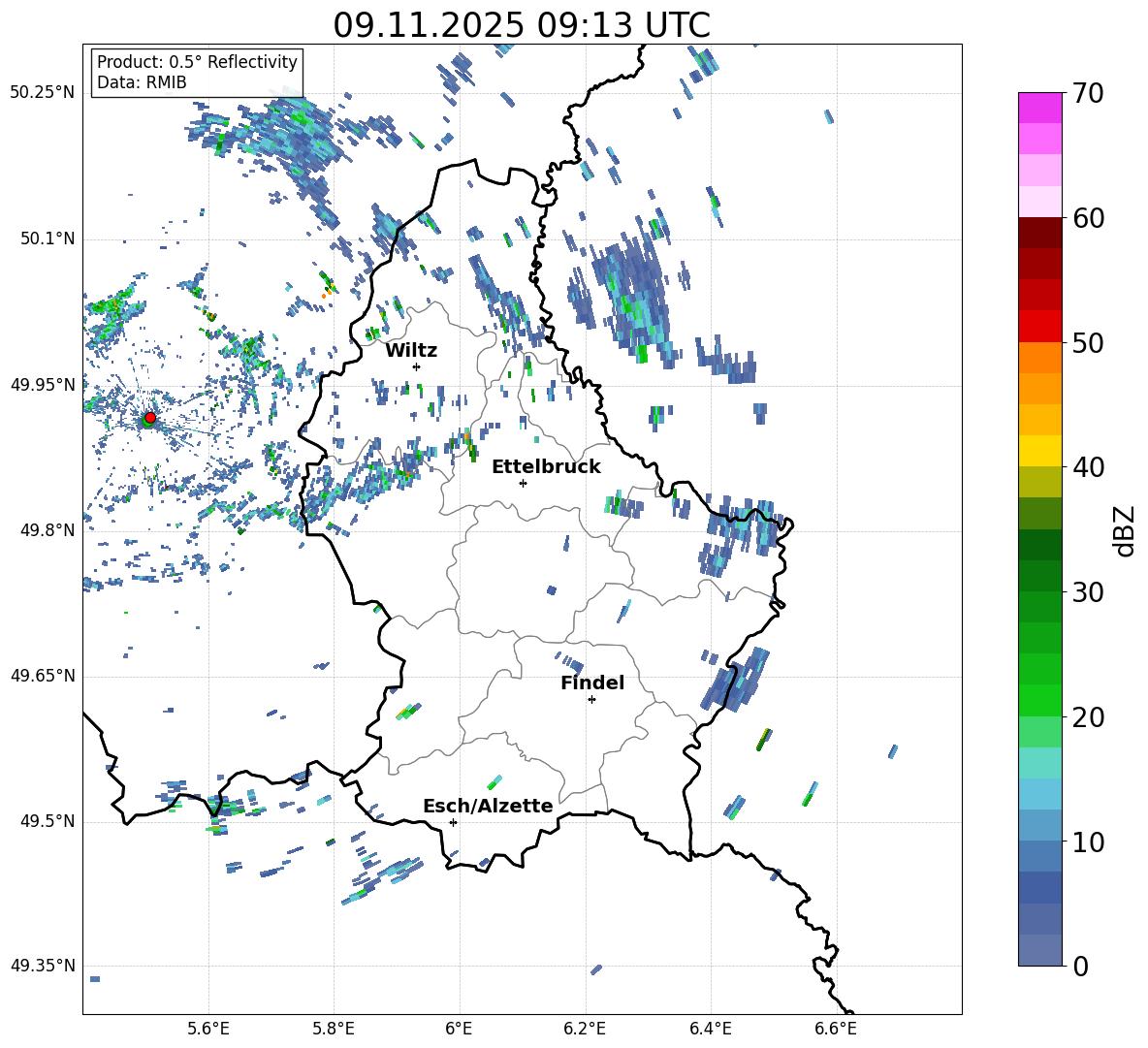Click the timestamp title 09.11.2025 09:13 UTC

pyautogui.click(x=521, y=25)
